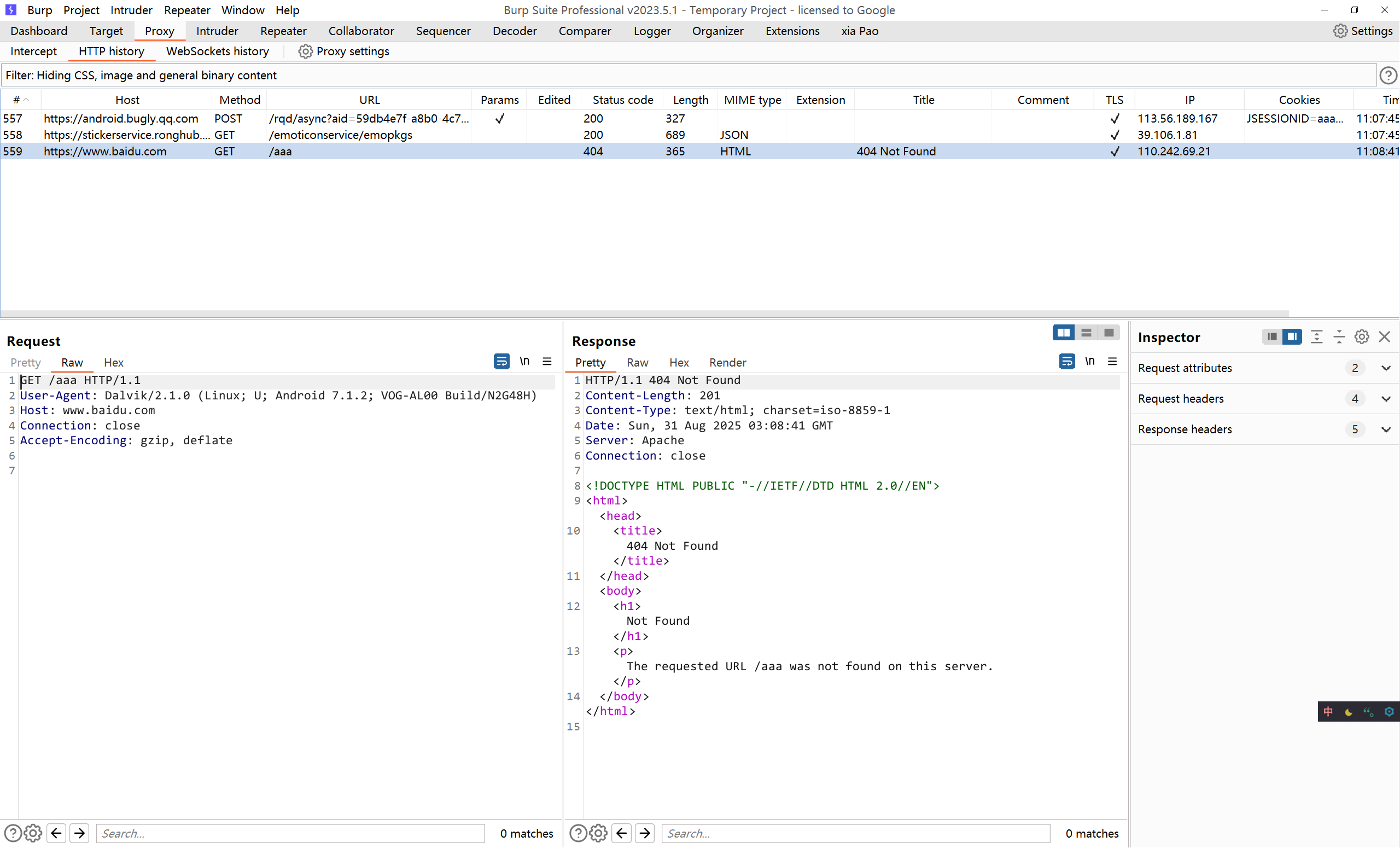Open Response search settings gear icon

pos(598,833)
